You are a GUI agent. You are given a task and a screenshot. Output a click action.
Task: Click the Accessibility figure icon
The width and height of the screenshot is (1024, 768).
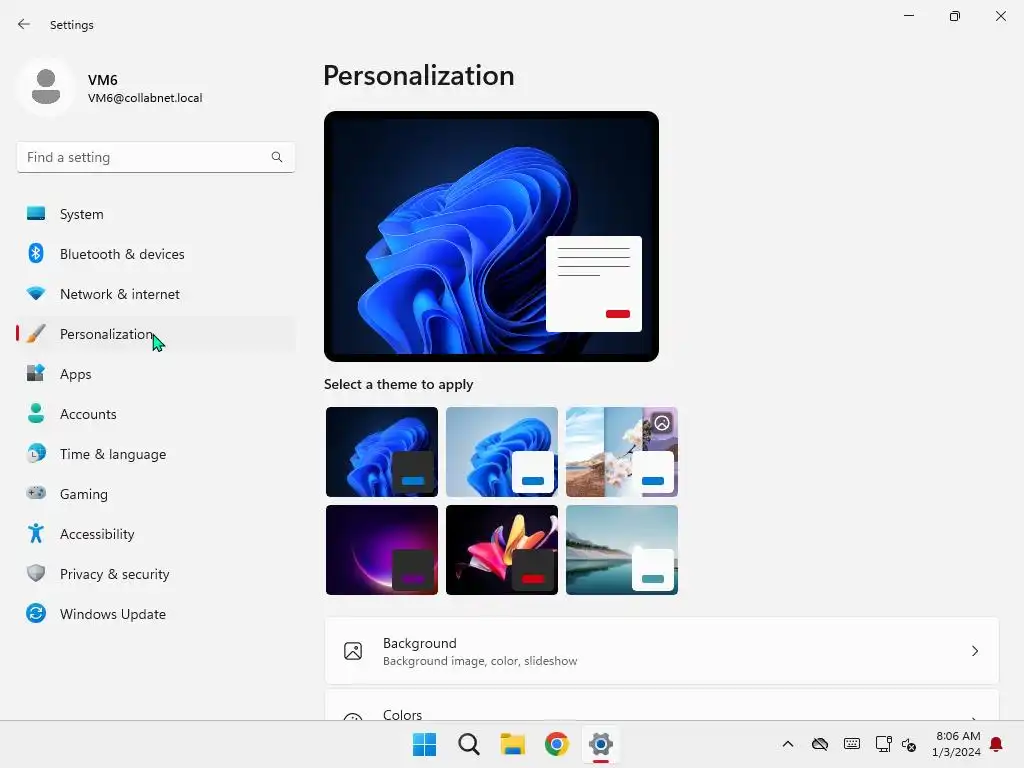point(36,534)
